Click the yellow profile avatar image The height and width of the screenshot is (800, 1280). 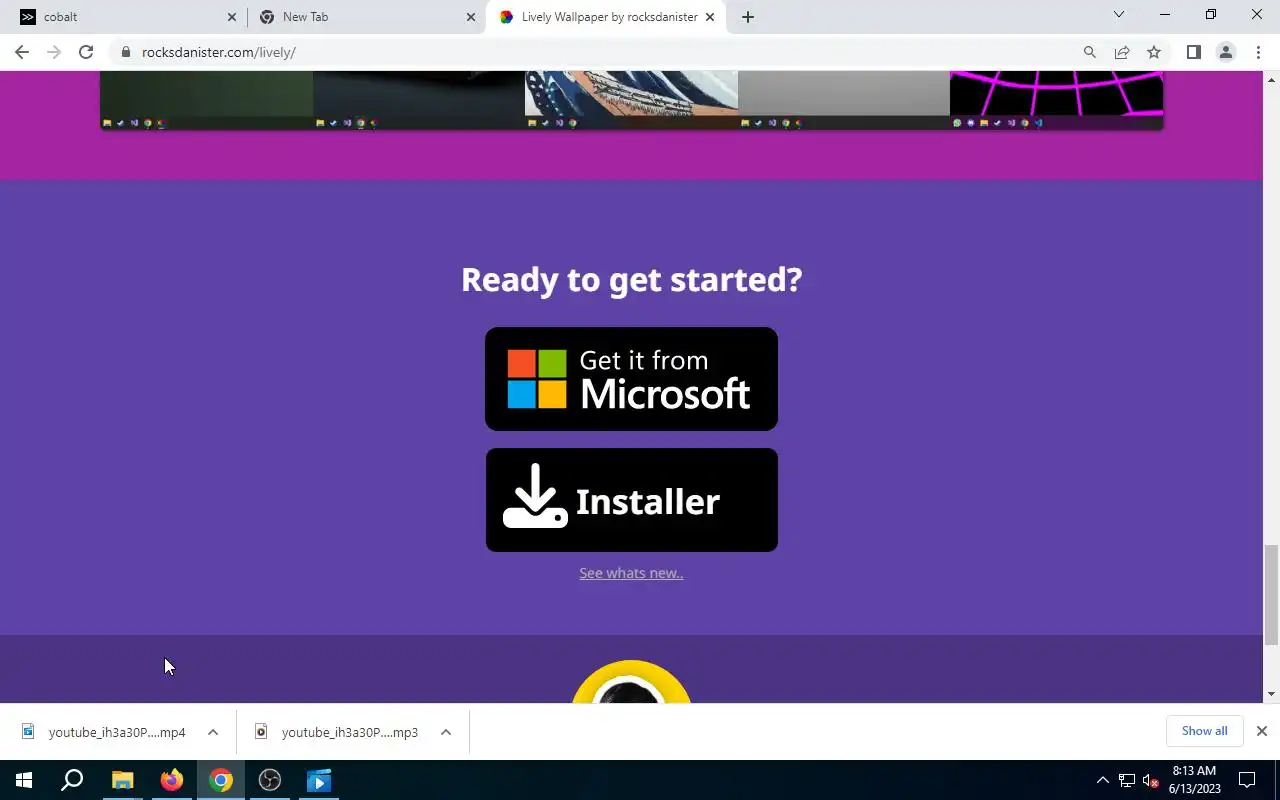click(631, 682)
